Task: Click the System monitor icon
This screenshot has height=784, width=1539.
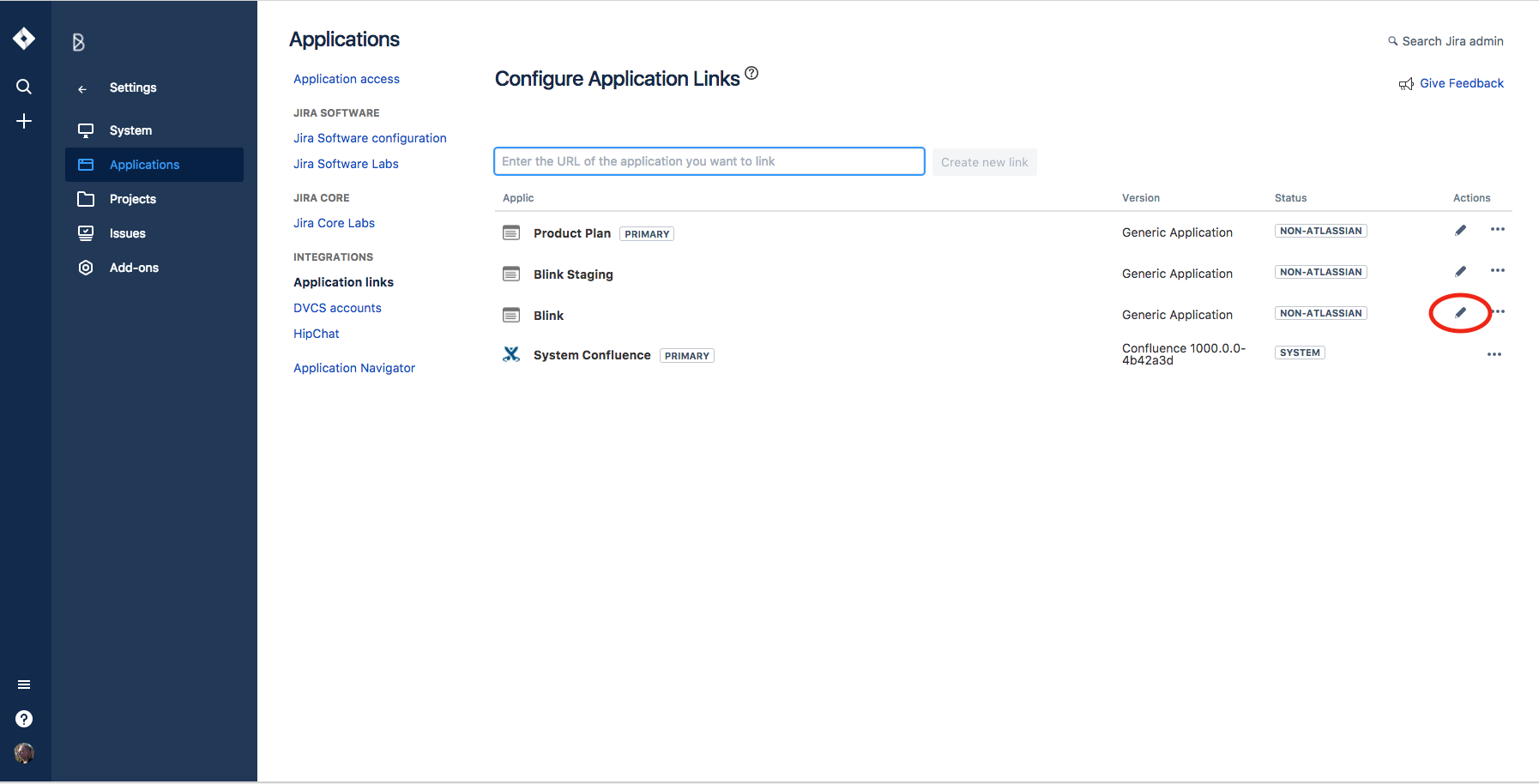Action: coord(86,130)
